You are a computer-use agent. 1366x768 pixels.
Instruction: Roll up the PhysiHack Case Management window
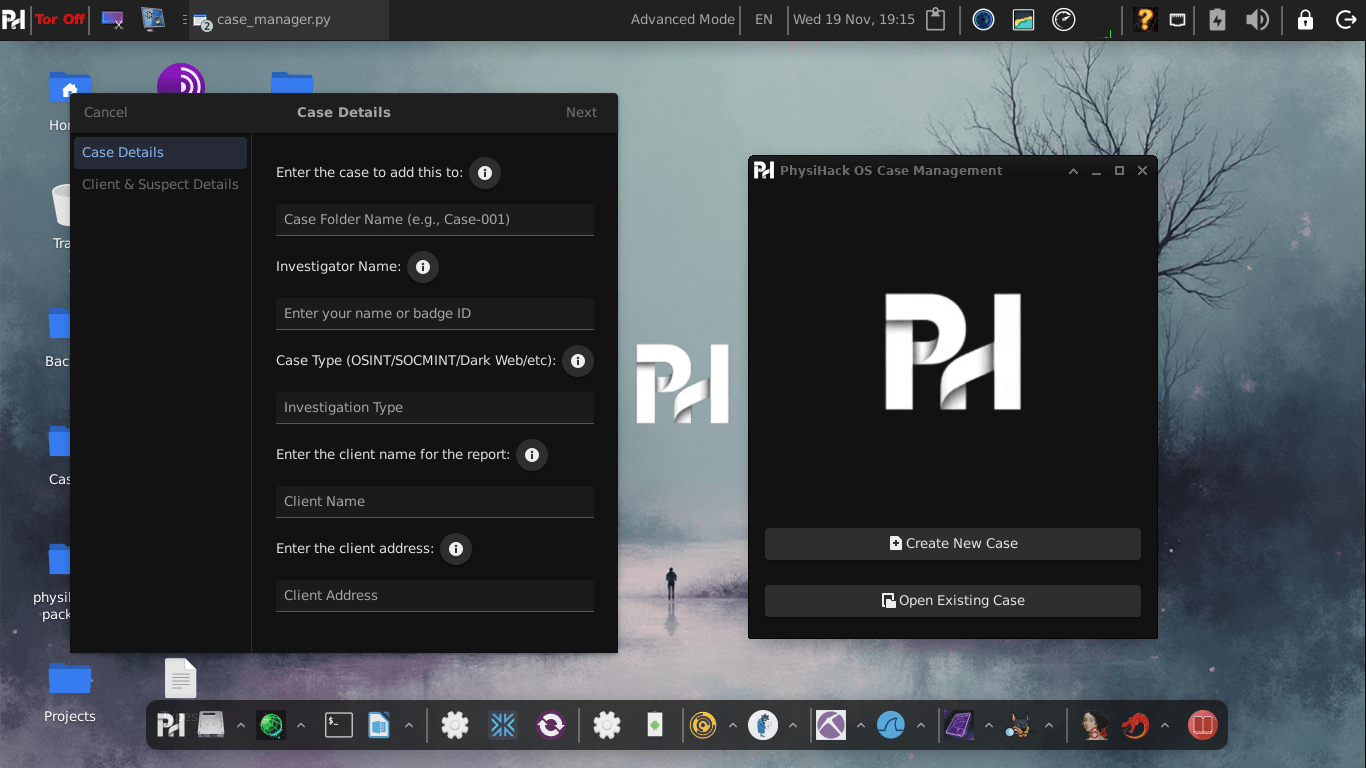(x=1073, y=171)
